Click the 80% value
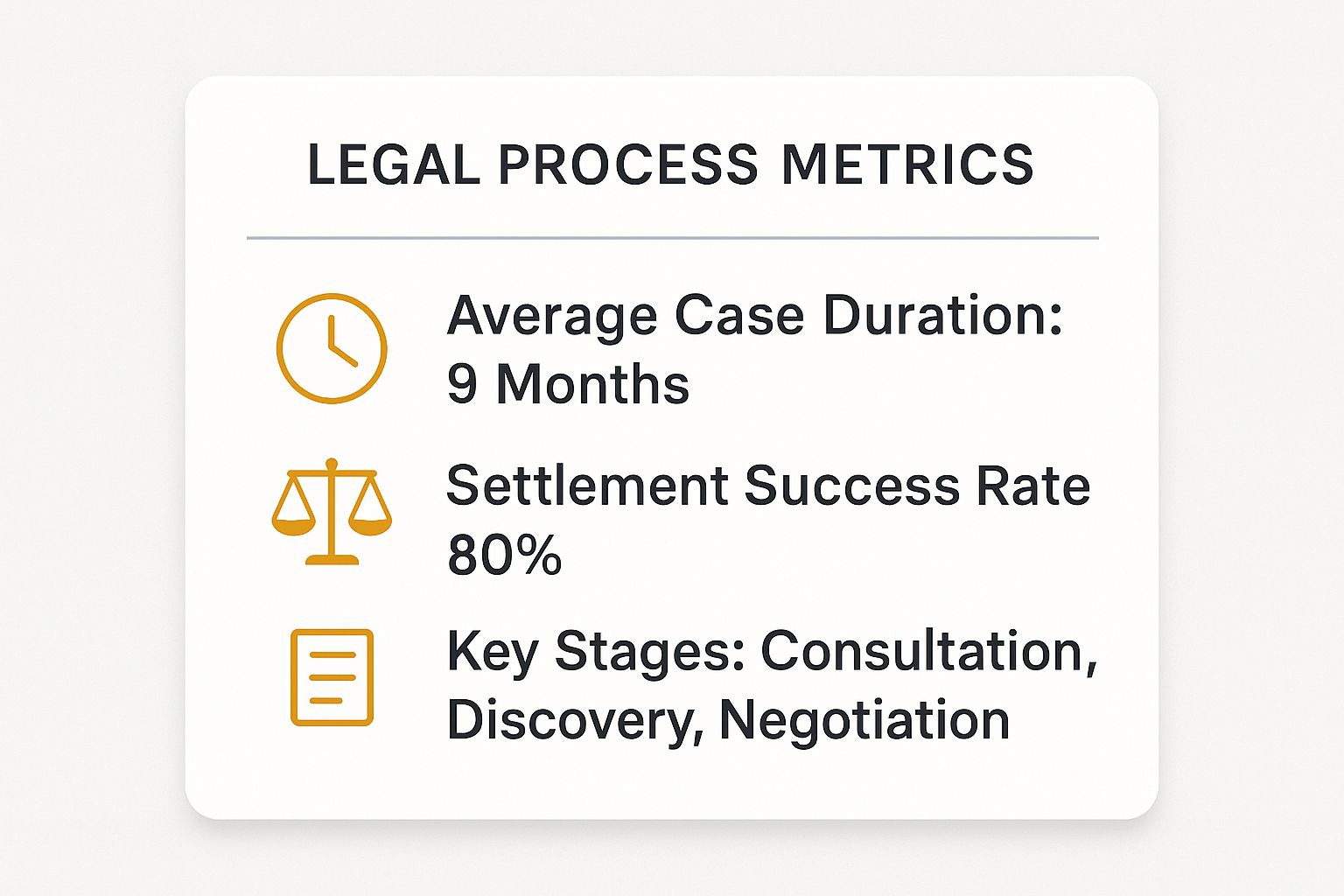Image resolution: width=1344 pixels, height=896 pixels. [504, 555]
